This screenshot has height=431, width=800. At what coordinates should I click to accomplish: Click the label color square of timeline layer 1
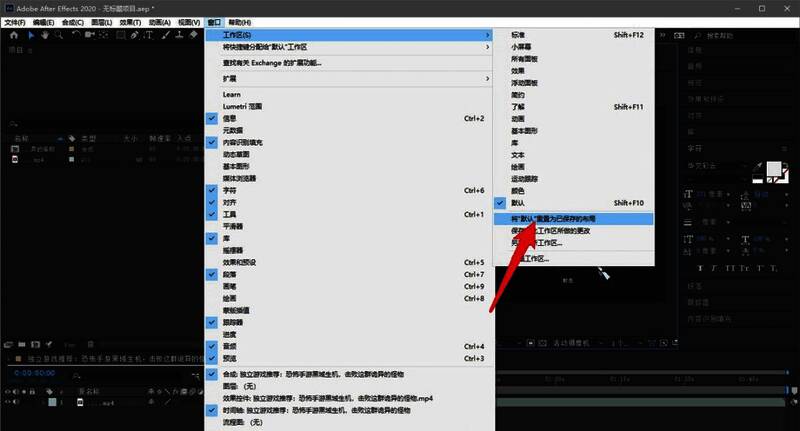pyautogui.click(x=52, y=402)
